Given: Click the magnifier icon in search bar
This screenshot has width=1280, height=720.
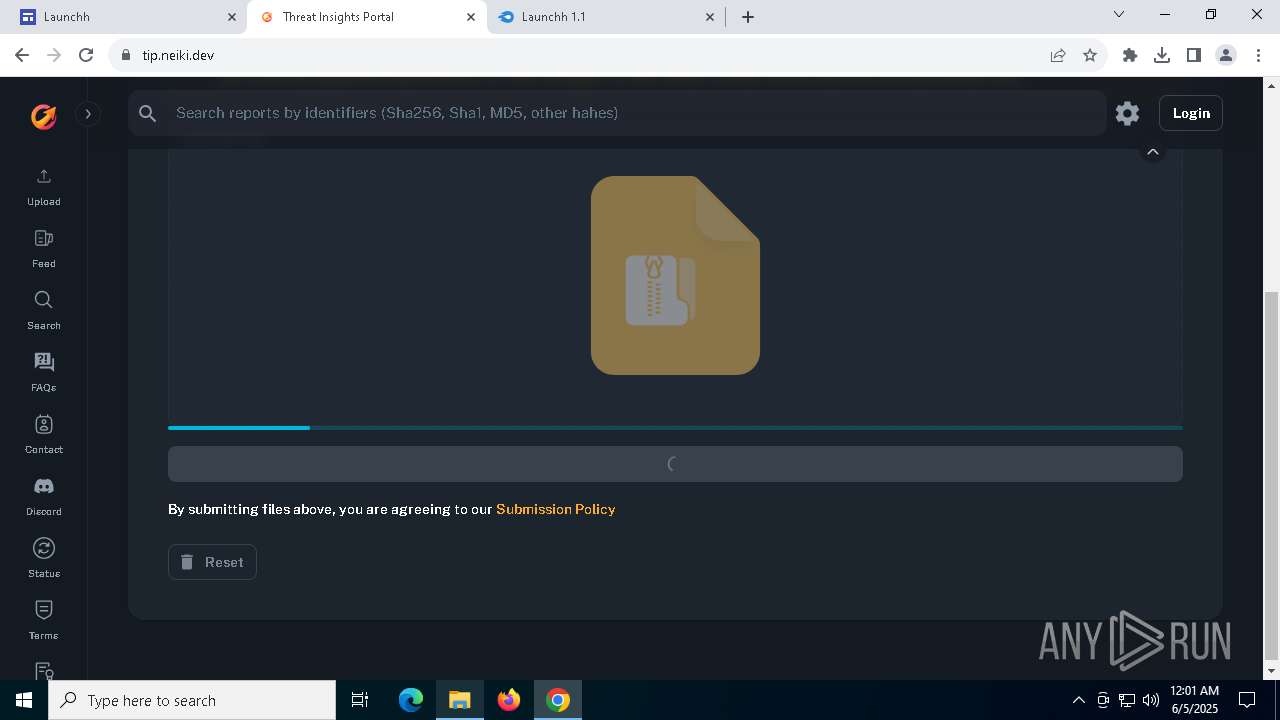Looking at the screenshot, I should click(148, 113).
